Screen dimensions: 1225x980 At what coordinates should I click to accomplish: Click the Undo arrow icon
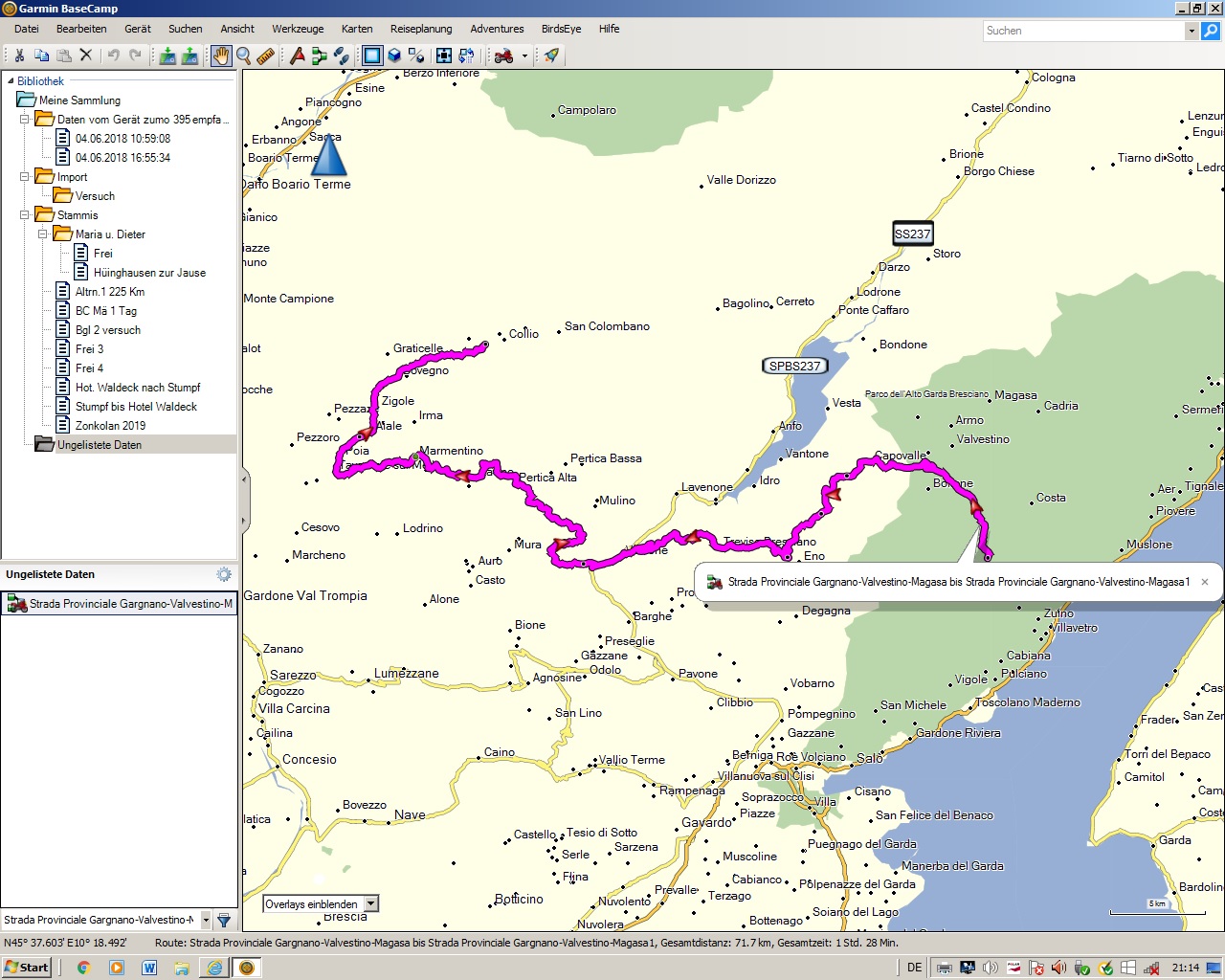113,56
